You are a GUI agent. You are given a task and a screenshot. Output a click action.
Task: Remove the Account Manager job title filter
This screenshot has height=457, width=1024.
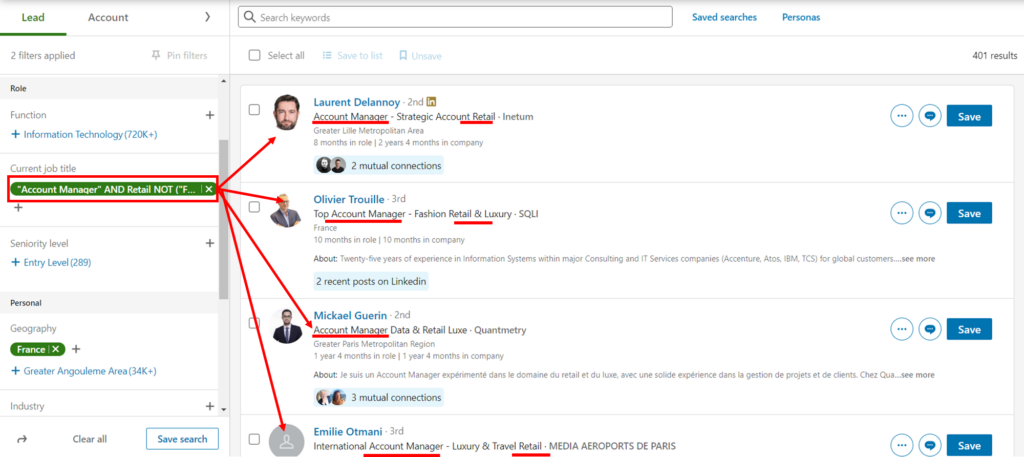point(209,189)
